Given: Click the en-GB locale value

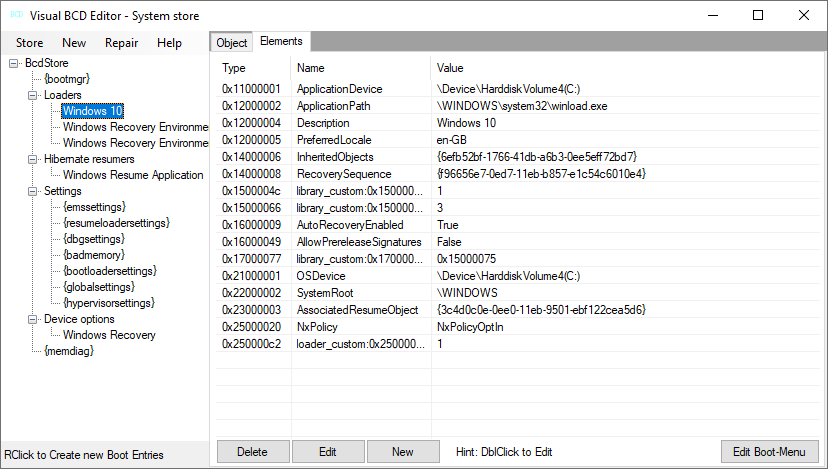Looking at the screenshot, I should (x=452, y=140).
